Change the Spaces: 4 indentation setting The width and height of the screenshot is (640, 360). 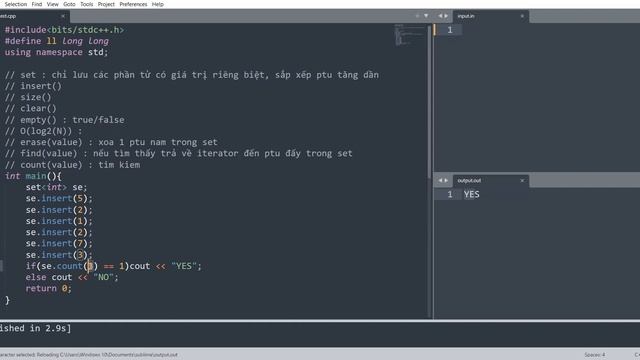[x=595, y=355]
